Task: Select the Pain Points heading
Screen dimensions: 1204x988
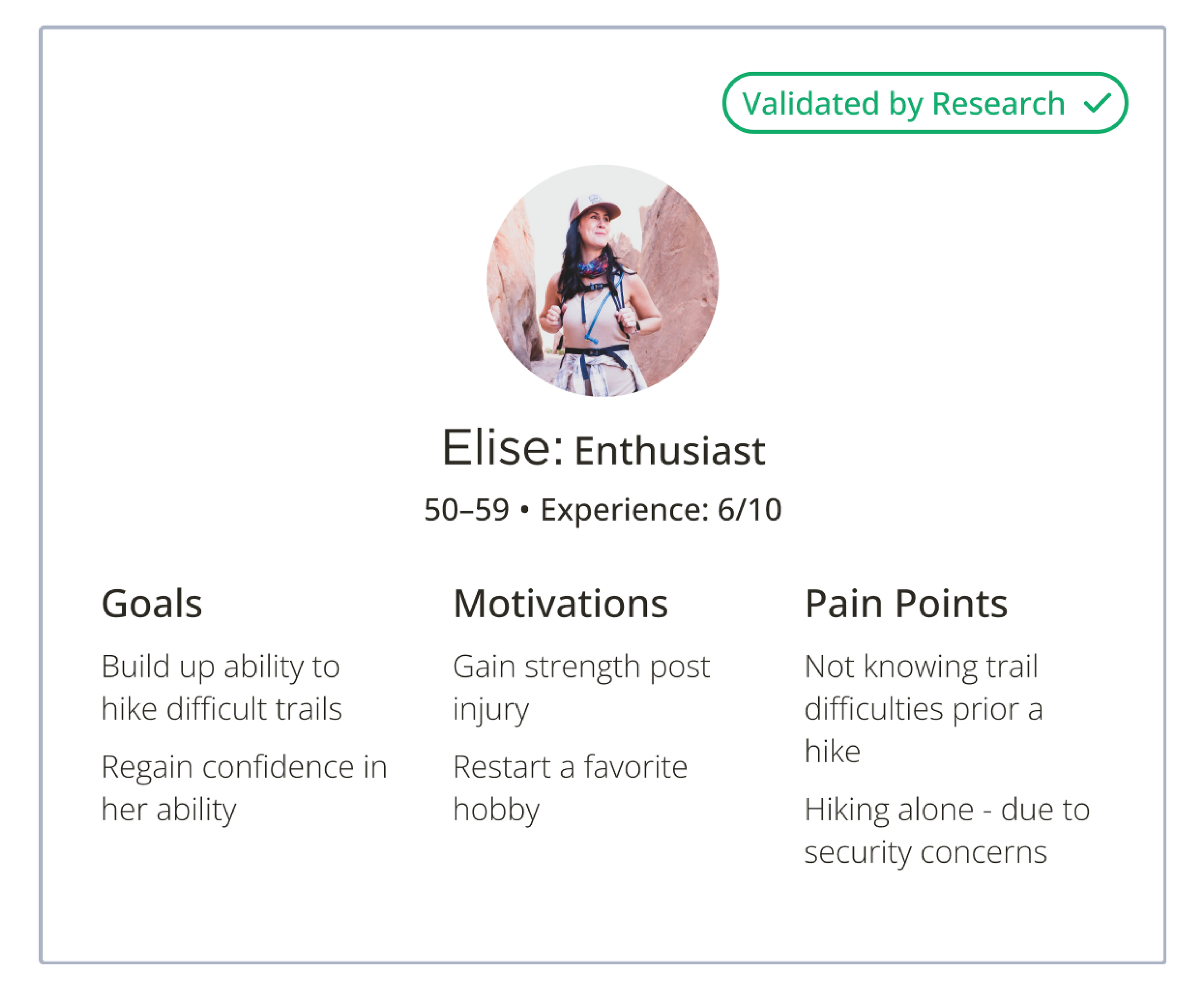Action: pos(906,604)
